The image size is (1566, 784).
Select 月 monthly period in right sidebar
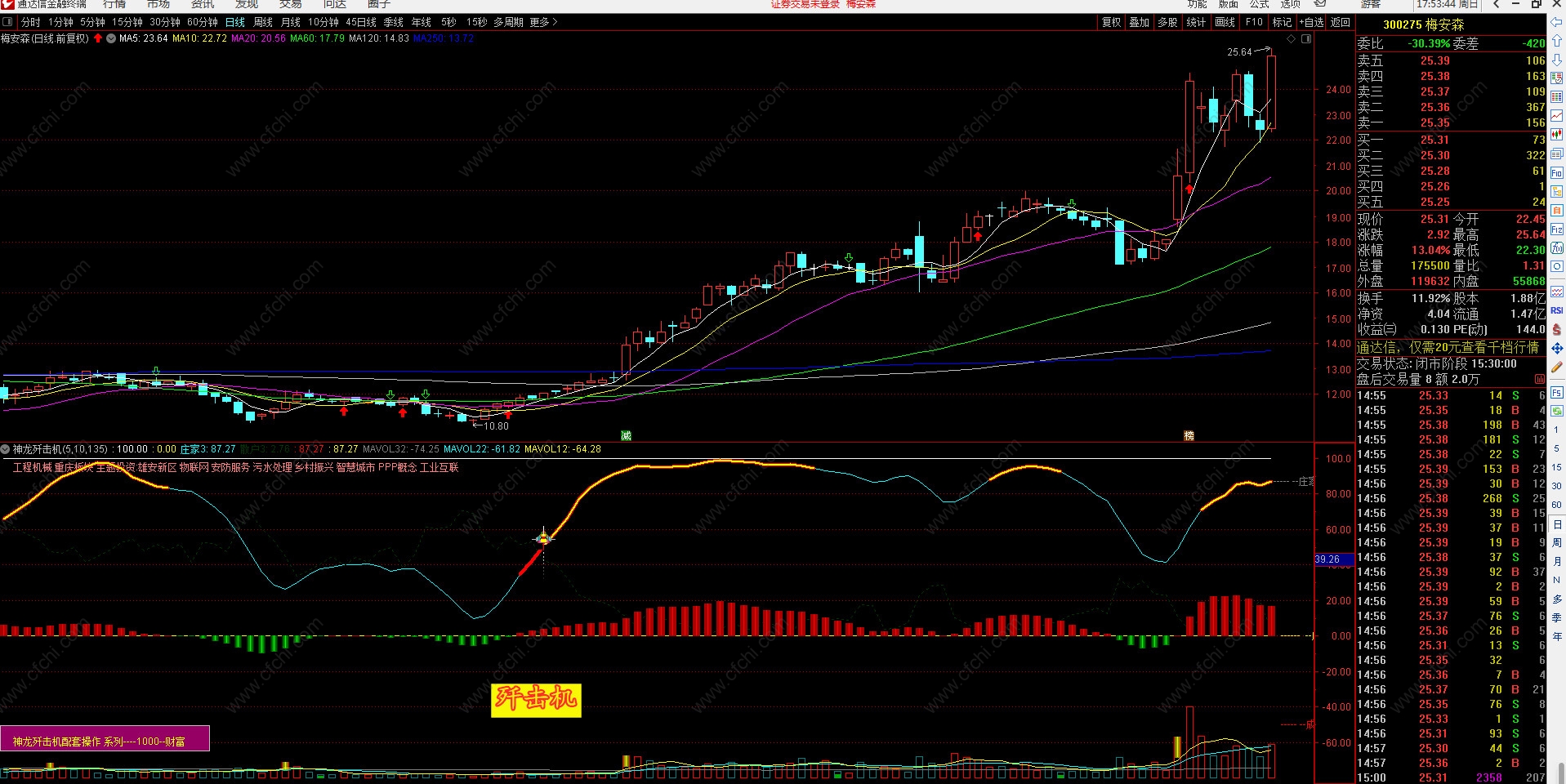coord(1557,561)
